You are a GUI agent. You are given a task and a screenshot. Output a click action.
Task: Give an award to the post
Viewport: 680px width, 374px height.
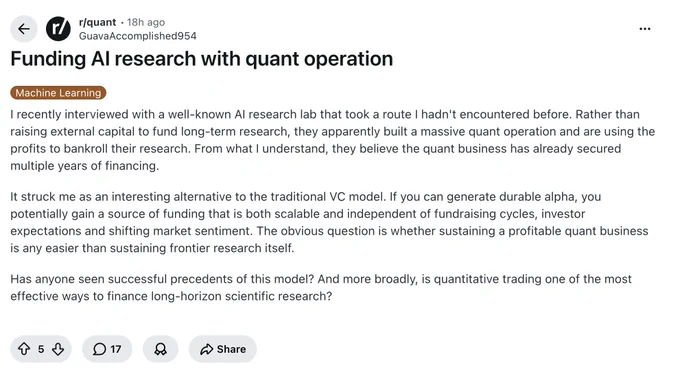tap(160, 349)
